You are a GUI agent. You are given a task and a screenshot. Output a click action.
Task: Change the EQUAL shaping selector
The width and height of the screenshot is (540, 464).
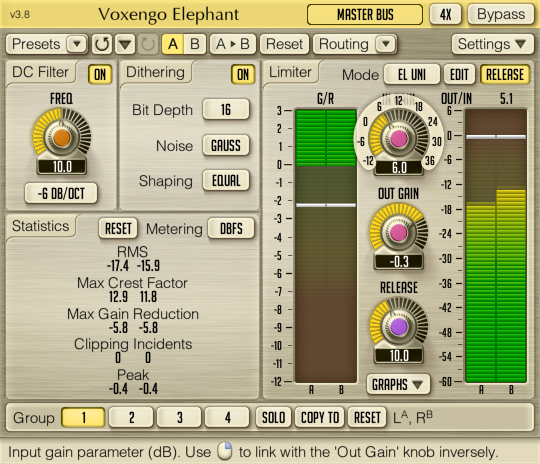coord(226,181)
